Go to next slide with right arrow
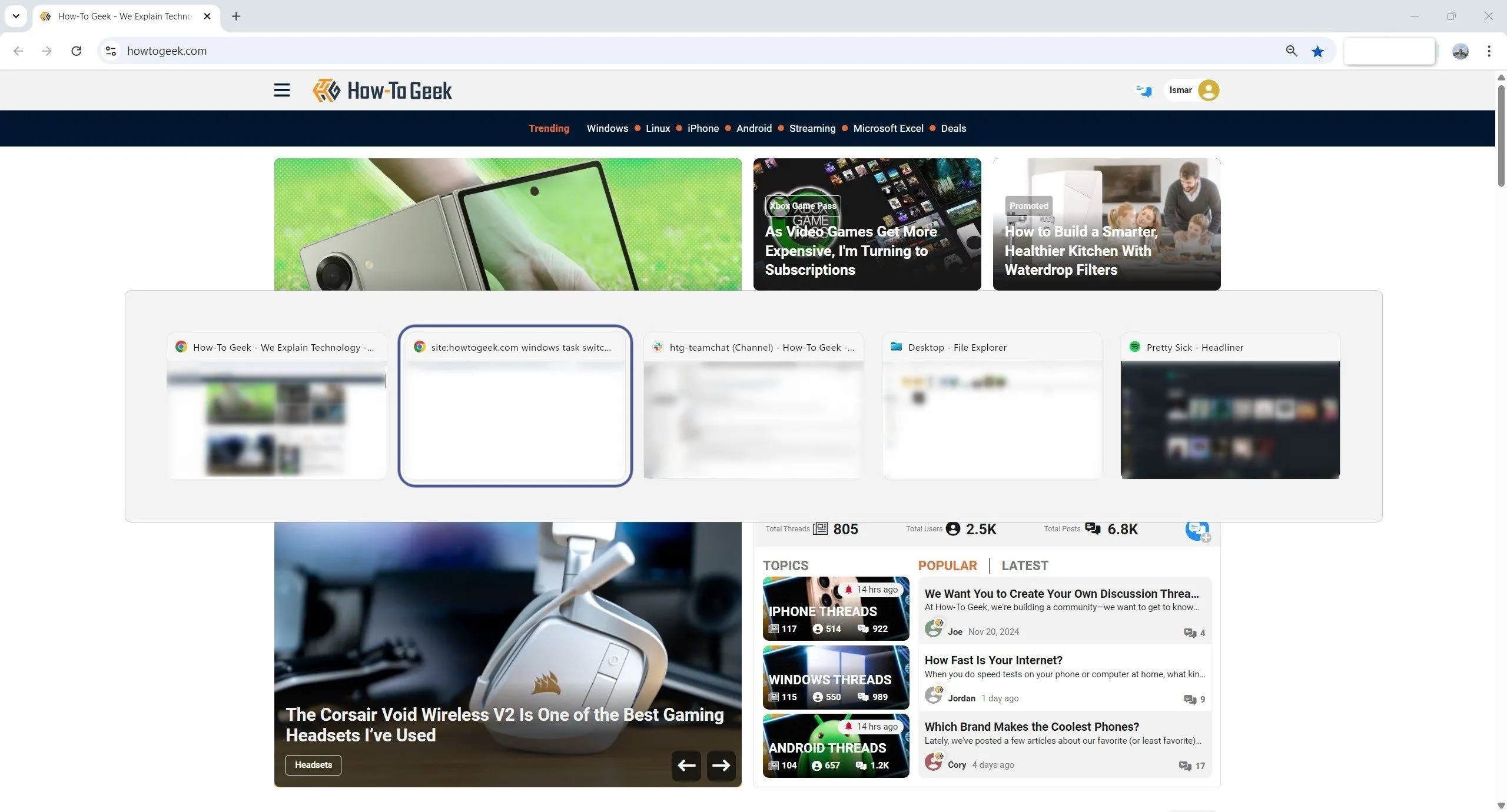Image resolution: width=1507 pixels, height=812 pixels. pos(721,765)
